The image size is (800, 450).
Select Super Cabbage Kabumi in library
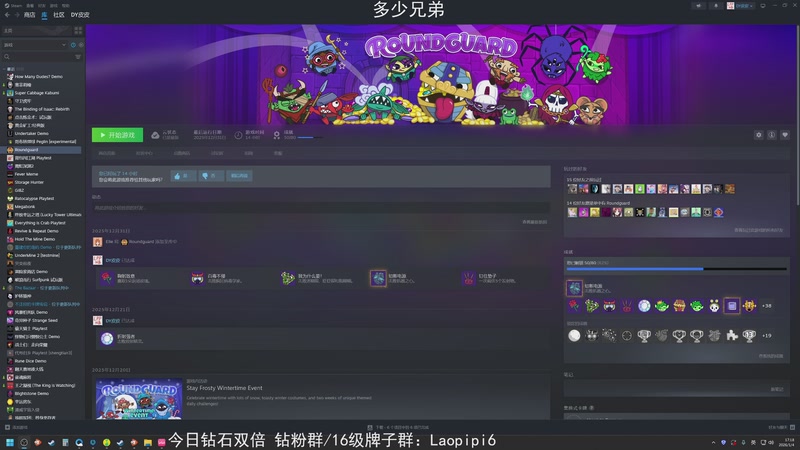click(x=37, y=93)
